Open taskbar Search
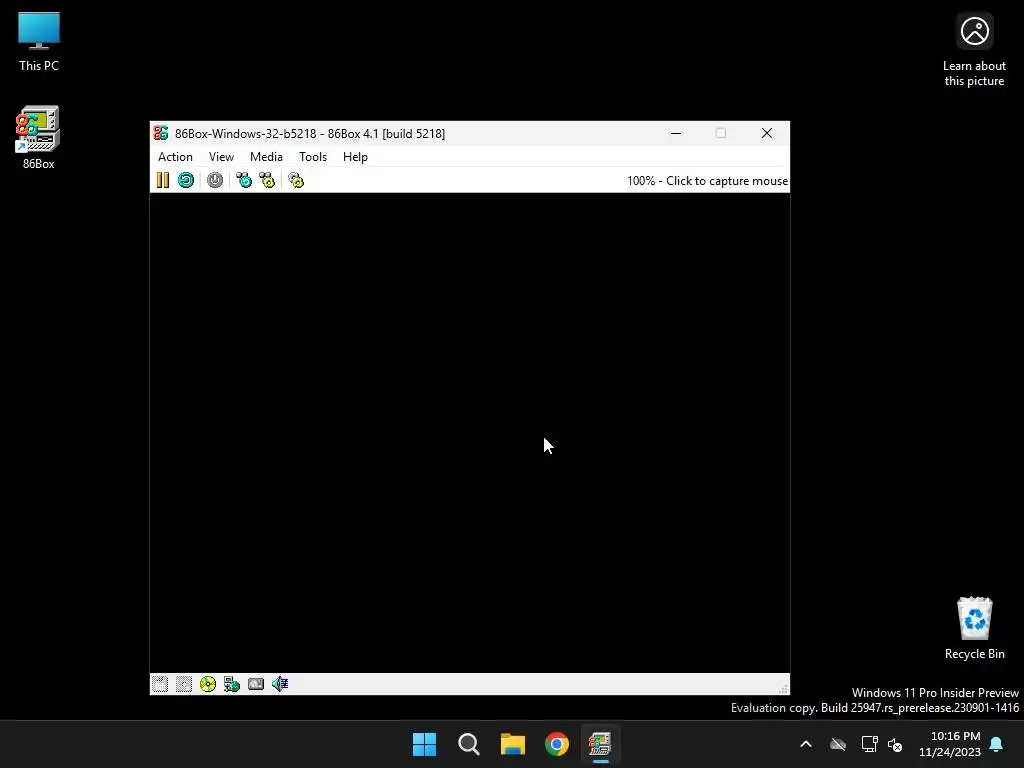The width and height of the screenshot is (1024, 768). [x=469, y=744]
